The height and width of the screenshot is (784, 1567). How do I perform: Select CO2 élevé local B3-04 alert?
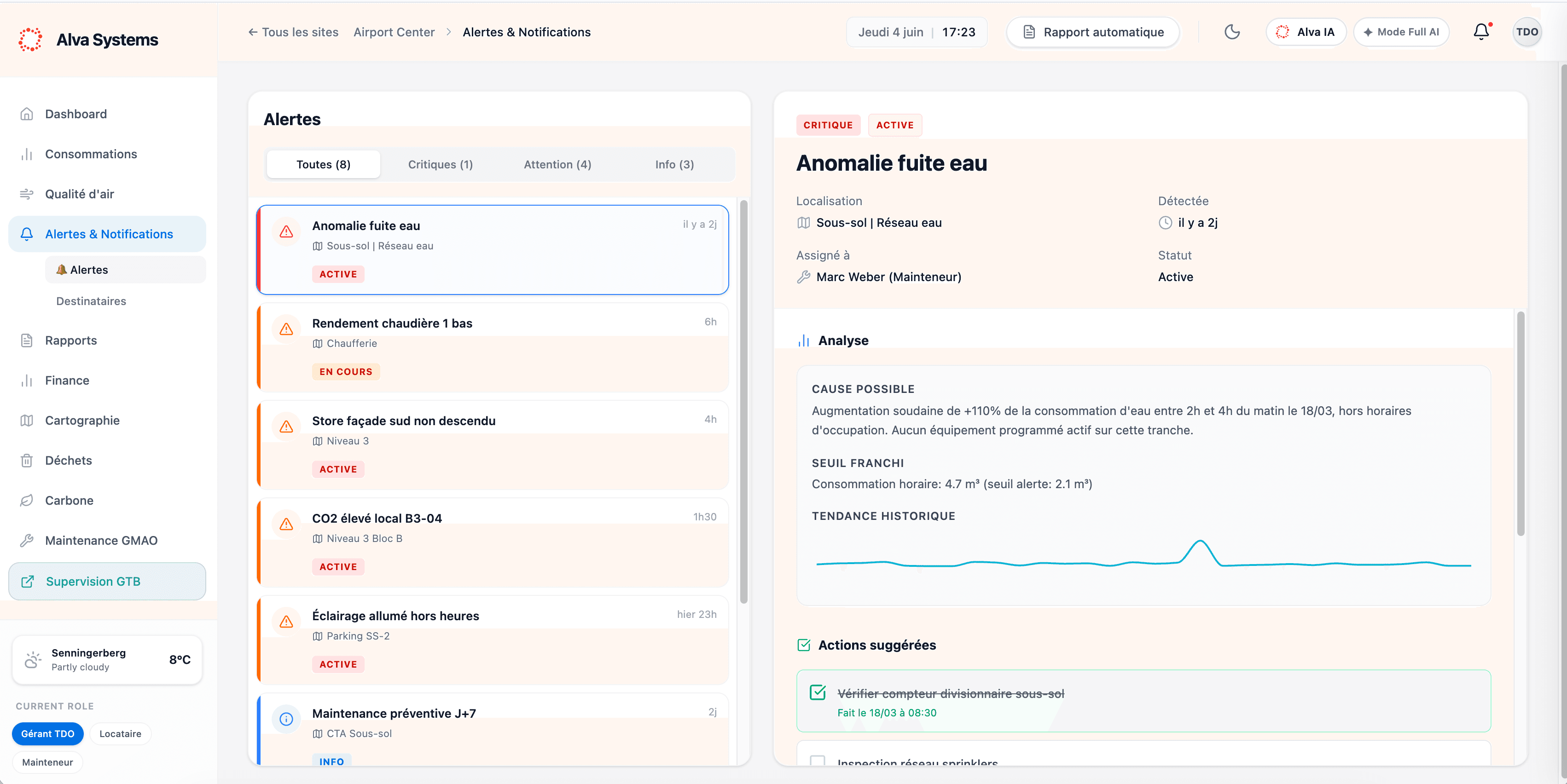pos(493,543)
